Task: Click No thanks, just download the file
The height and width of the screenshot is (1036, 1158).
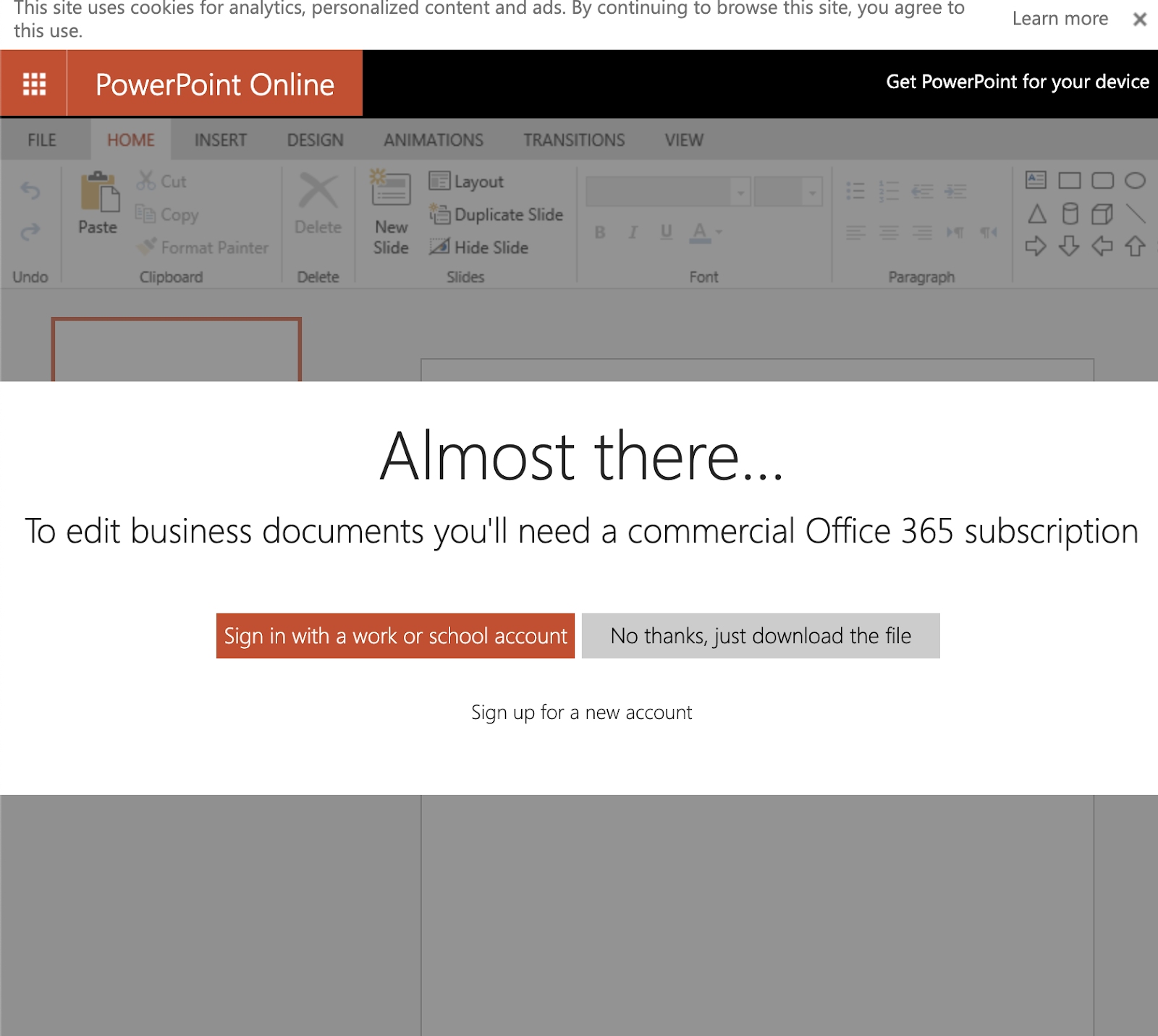Action: 761,636
